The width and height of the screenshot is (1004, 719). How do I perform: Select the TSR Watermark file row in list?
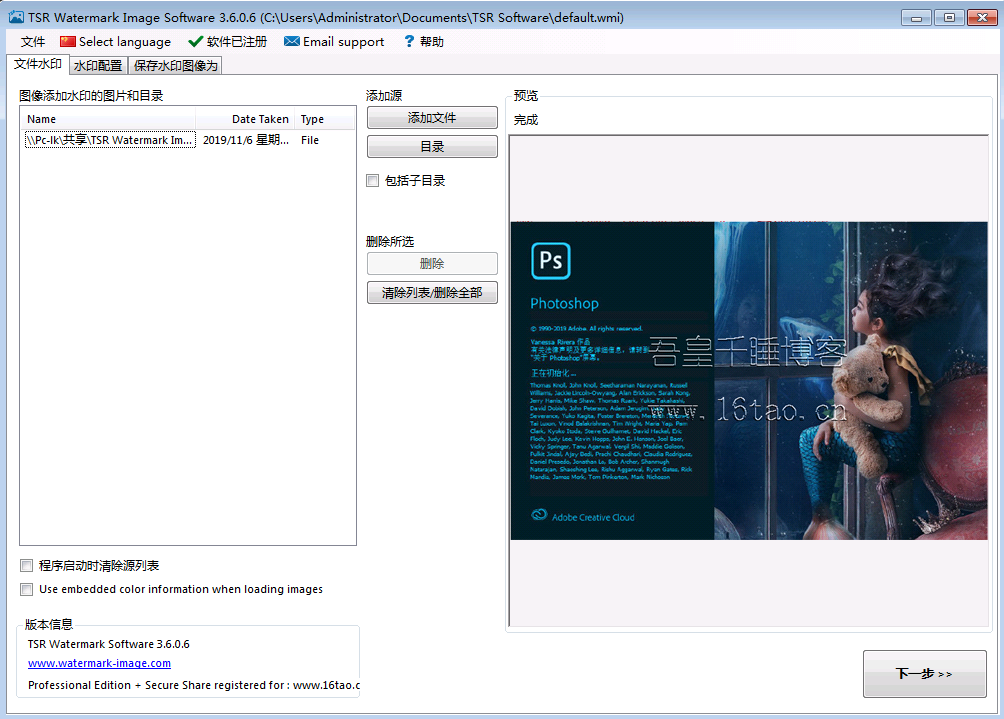coord(110,141)
